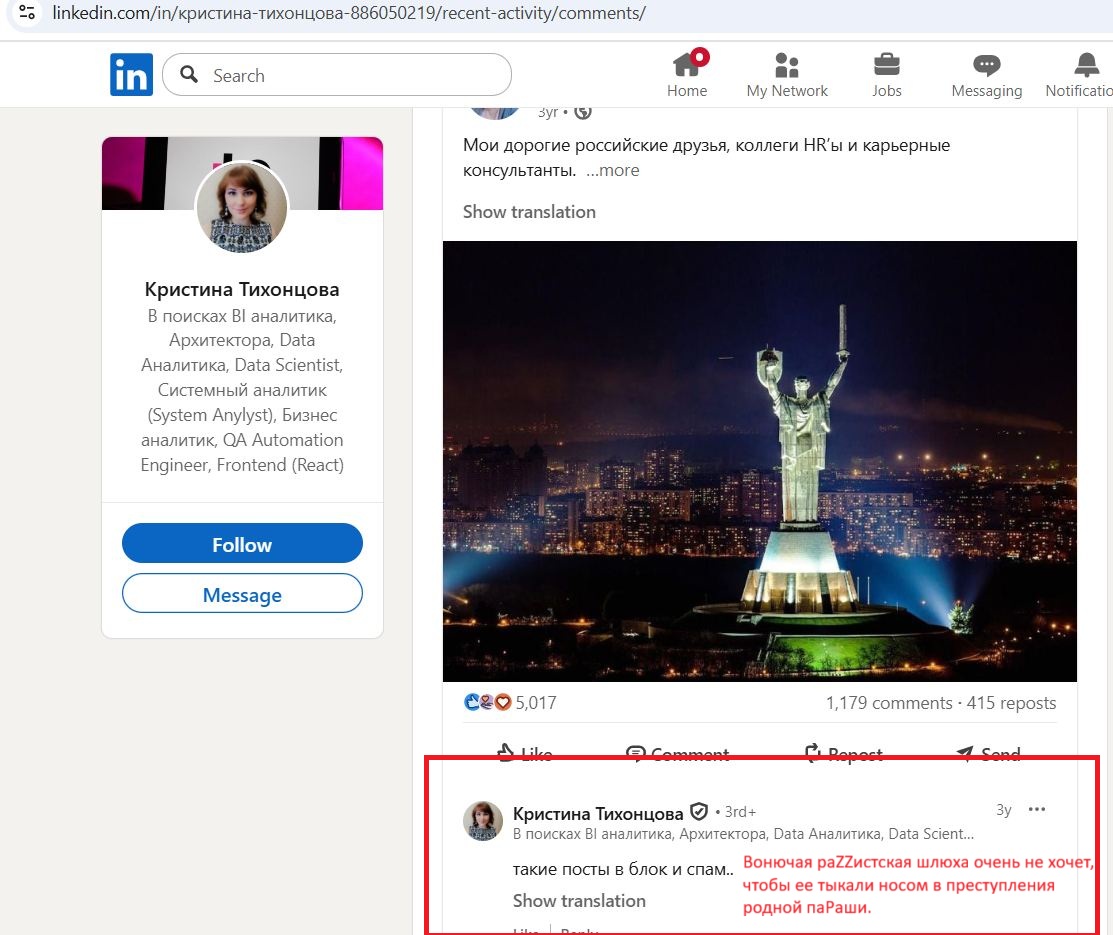Click the reaction emoji icons beside 5,017
1113x935 pixels.
pyautogui.click(x=488, y=702)
